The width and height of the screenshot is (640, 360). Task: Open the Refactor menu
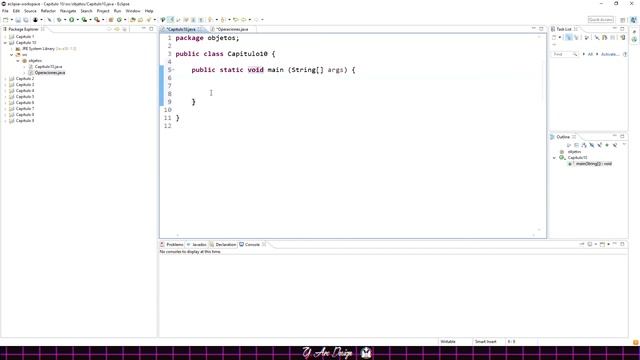48,11
